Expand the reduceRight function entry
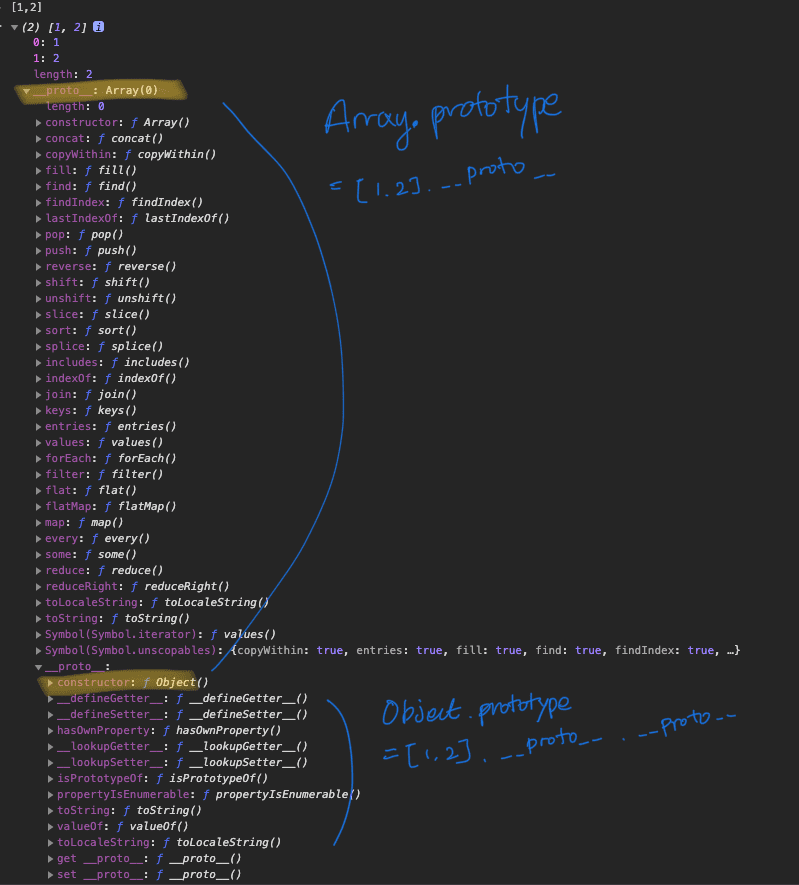 [38, 587]
